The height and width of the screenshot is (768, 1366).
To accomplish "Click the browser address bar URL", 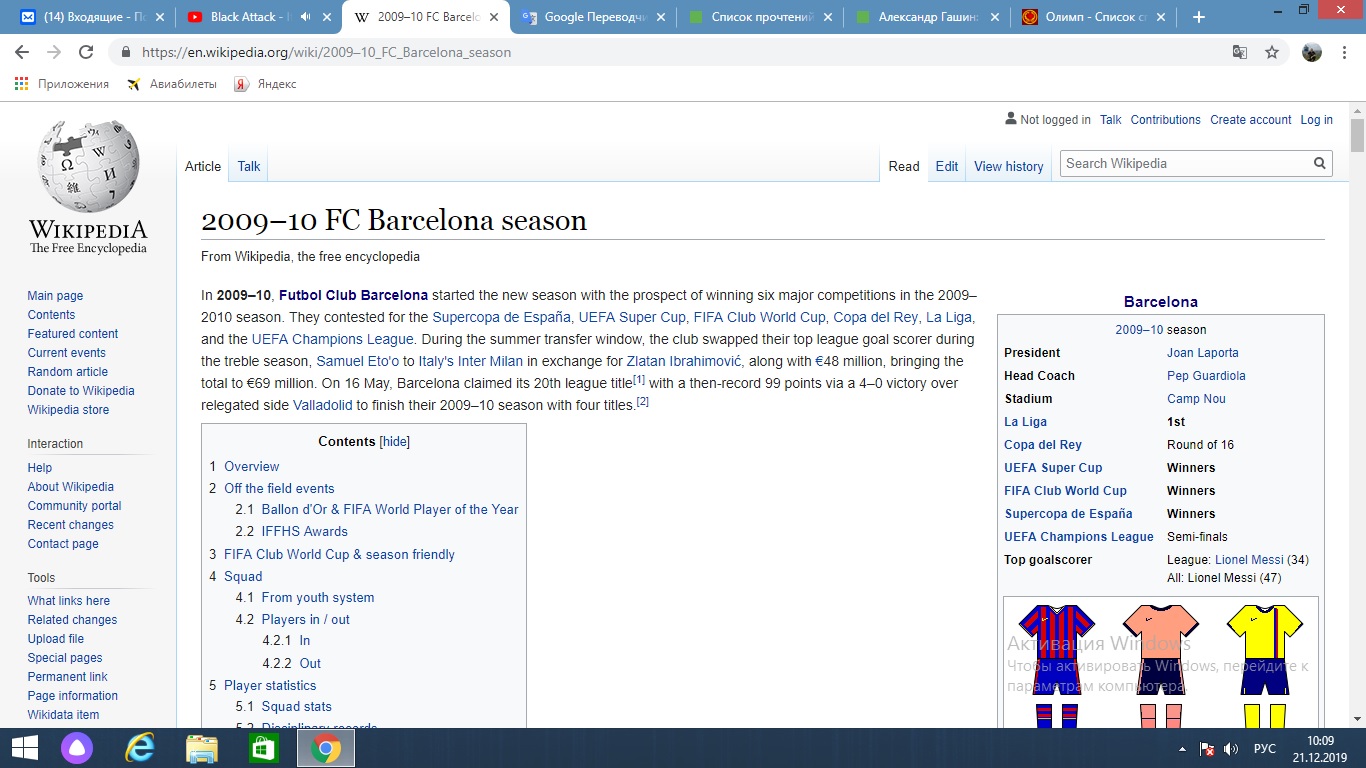I will (326, 52).
